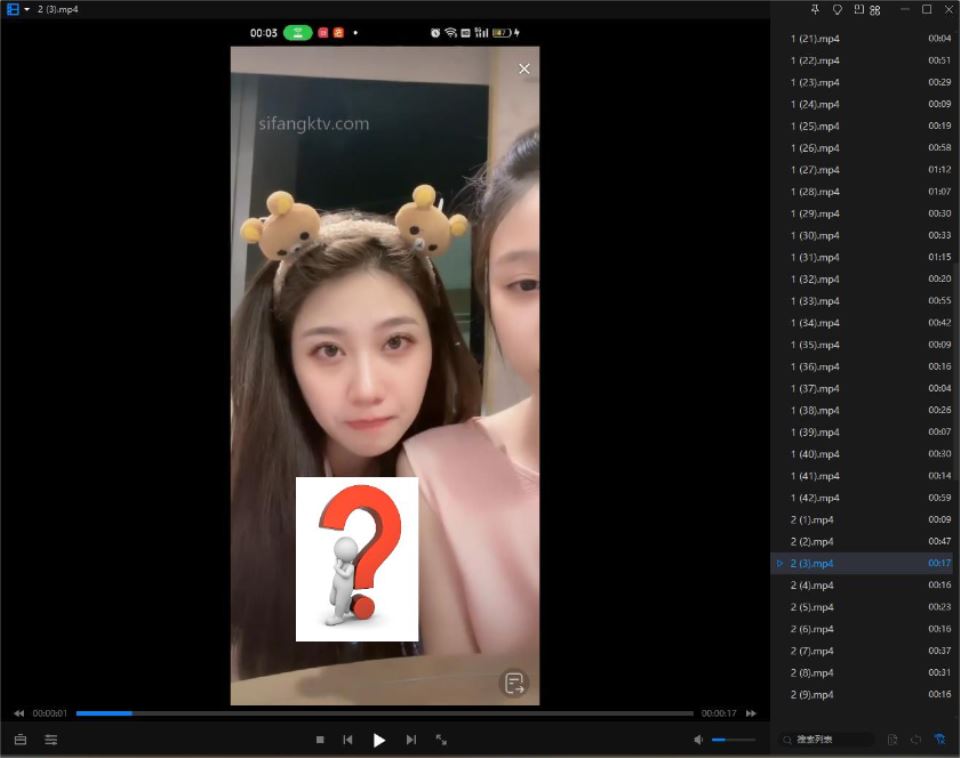Seek on the video progress bar
Viewport: 960px width, 758px height.
(x=384, y=713)
